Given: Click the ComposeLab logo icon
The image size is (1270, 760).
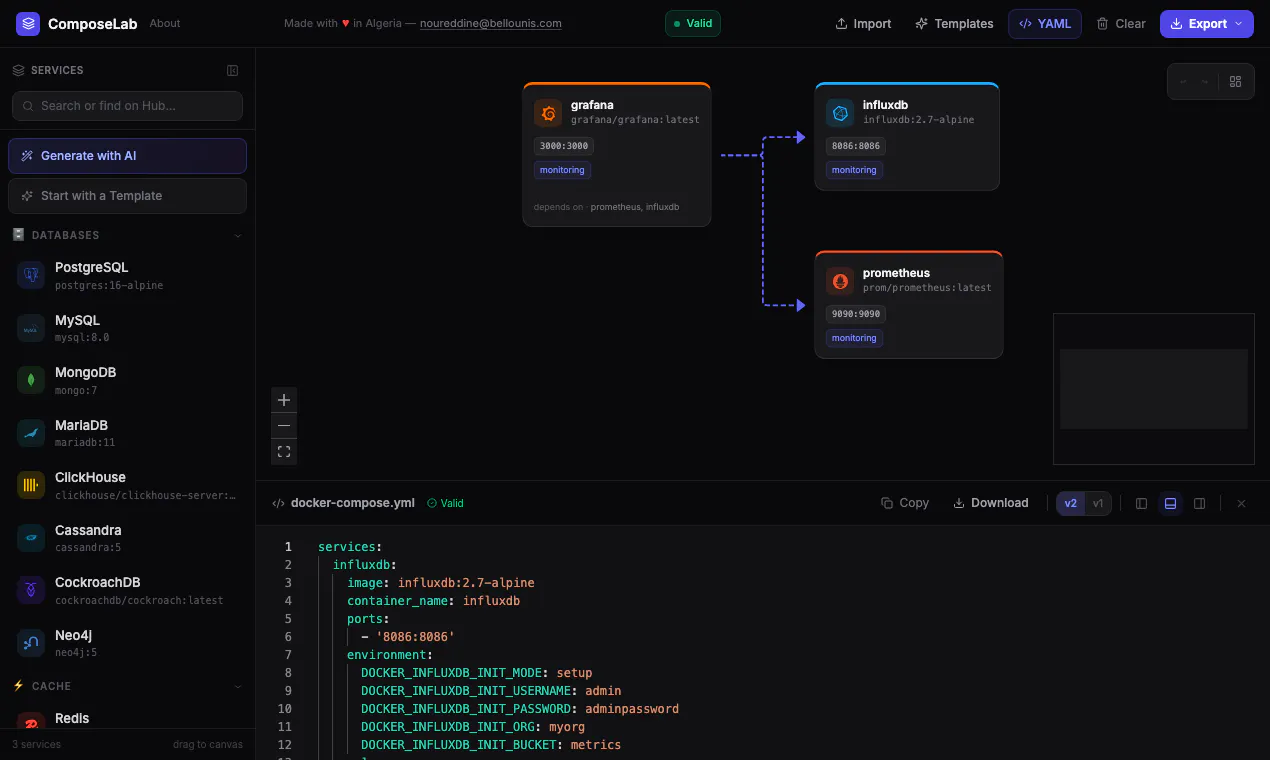Looking at the screenshot, I should [28, 23].
